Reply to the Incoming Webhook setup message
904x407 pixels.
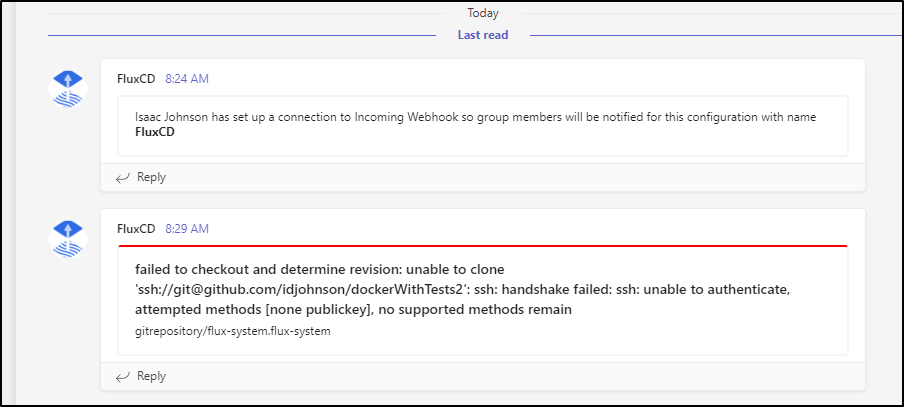tap(141, 178)
